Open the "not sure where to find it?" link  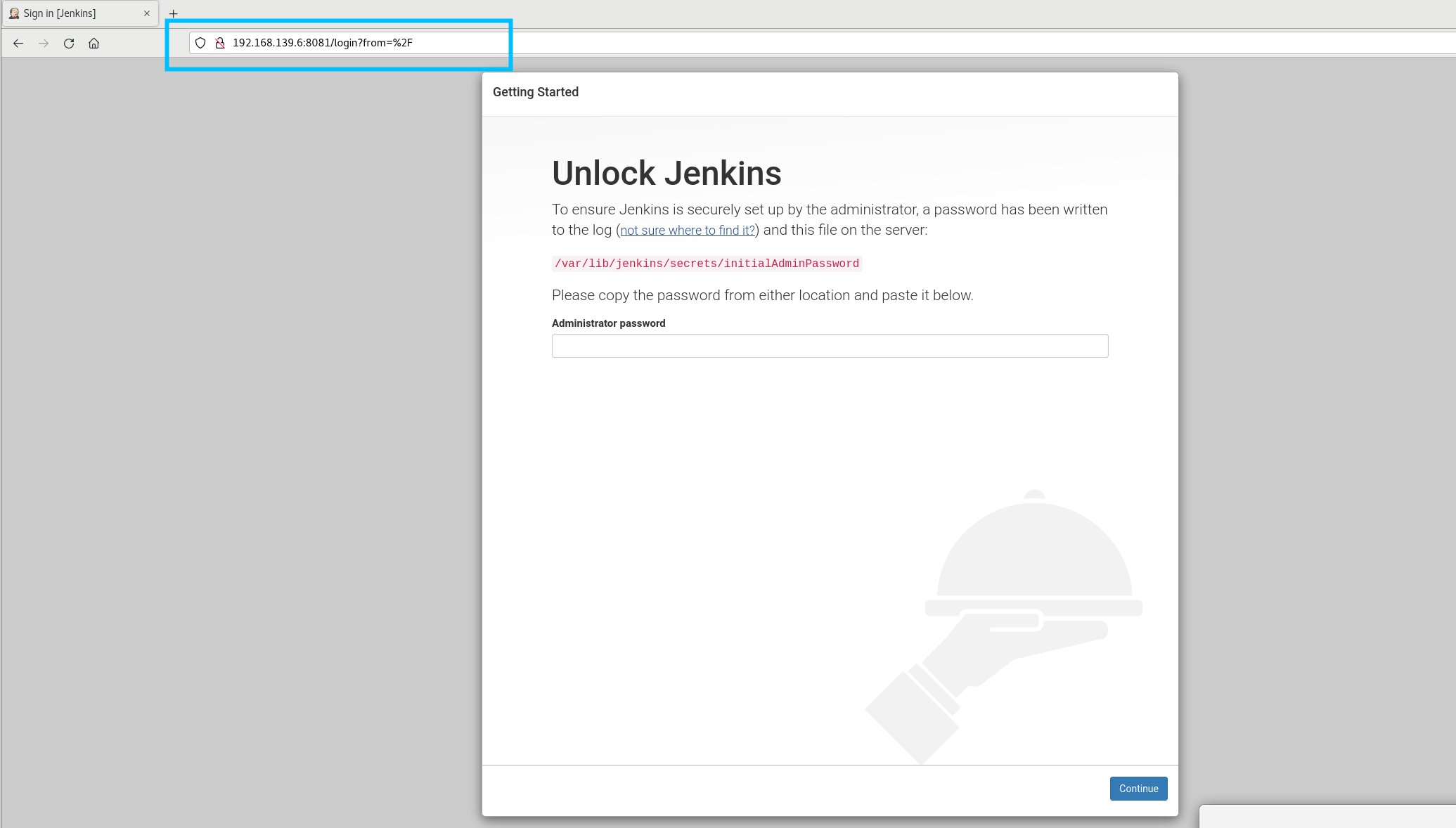point(687,230)
